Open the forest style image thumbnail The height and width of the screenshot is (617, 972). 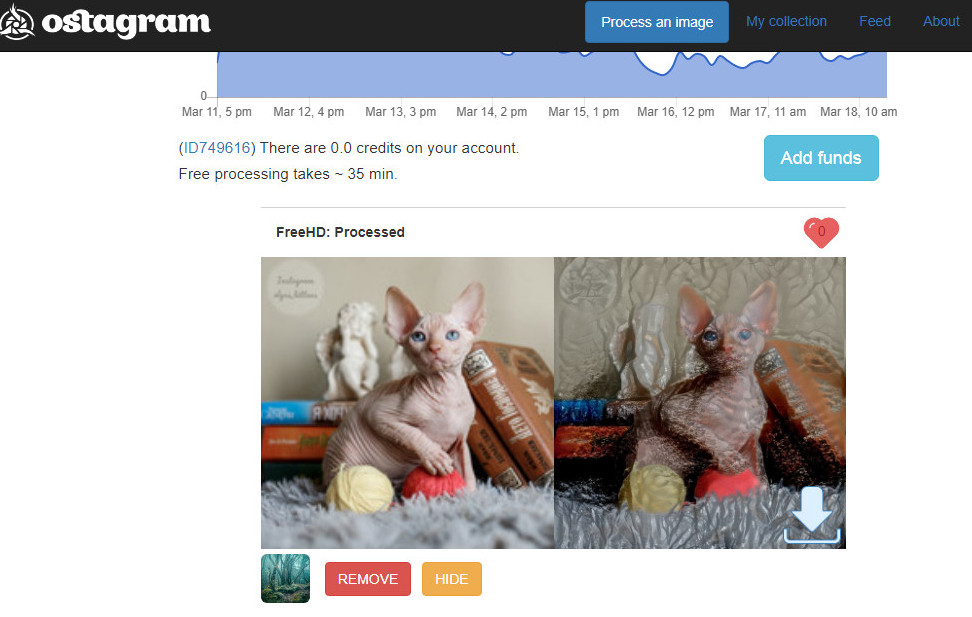coord(285,579)
